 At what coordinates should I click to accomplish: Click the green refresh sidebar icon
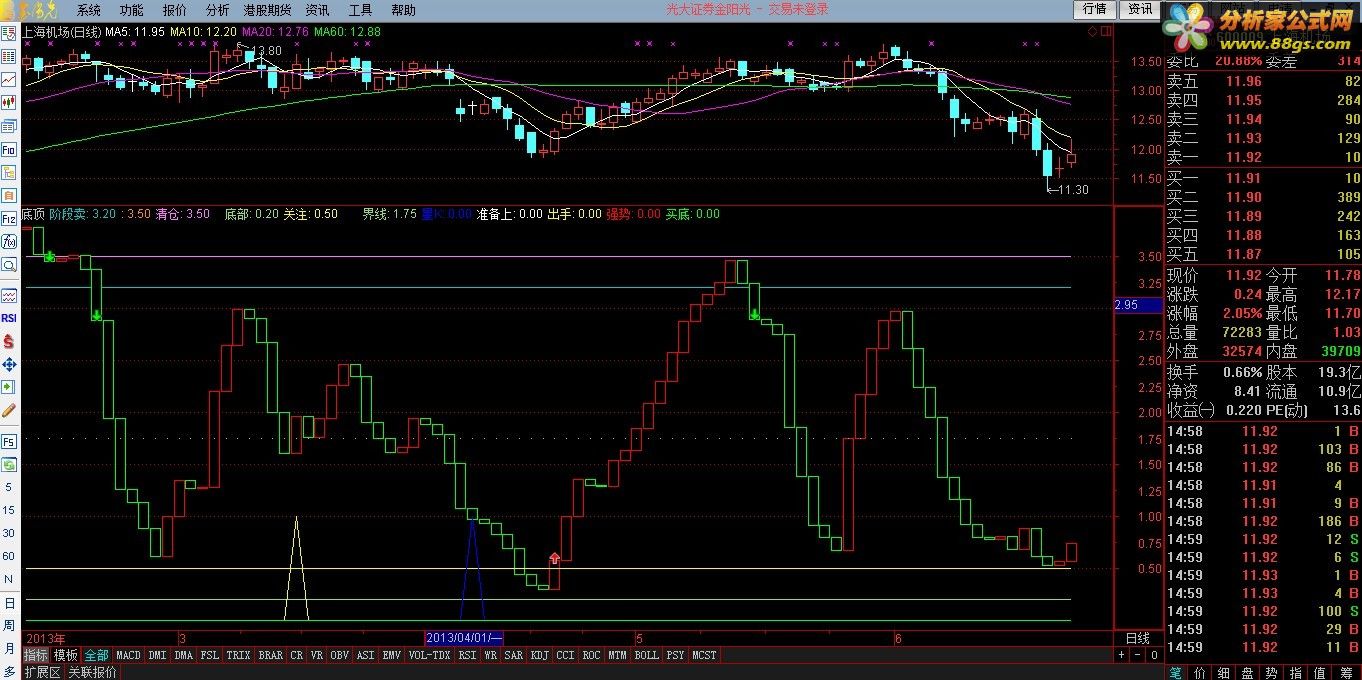click(9, 465)
